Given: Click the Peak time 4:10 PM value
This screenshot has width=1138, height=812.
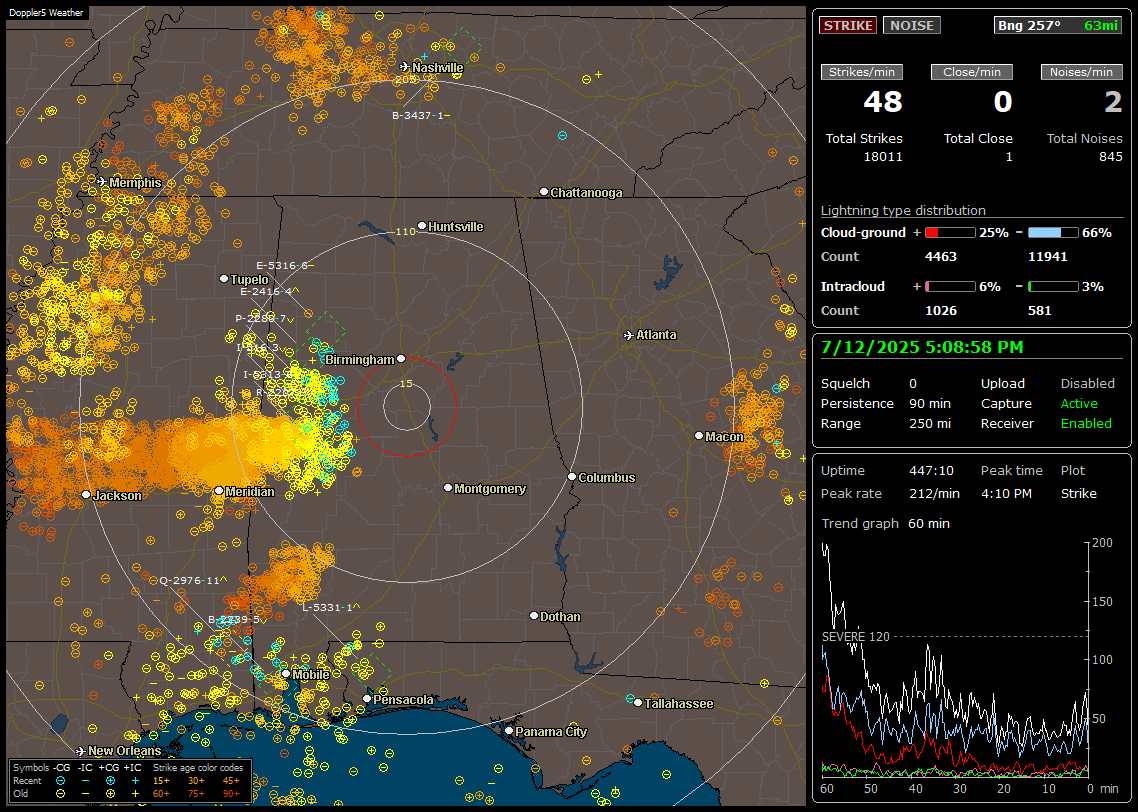Looking at the screenshot, I should click(x=1006, y=493).
